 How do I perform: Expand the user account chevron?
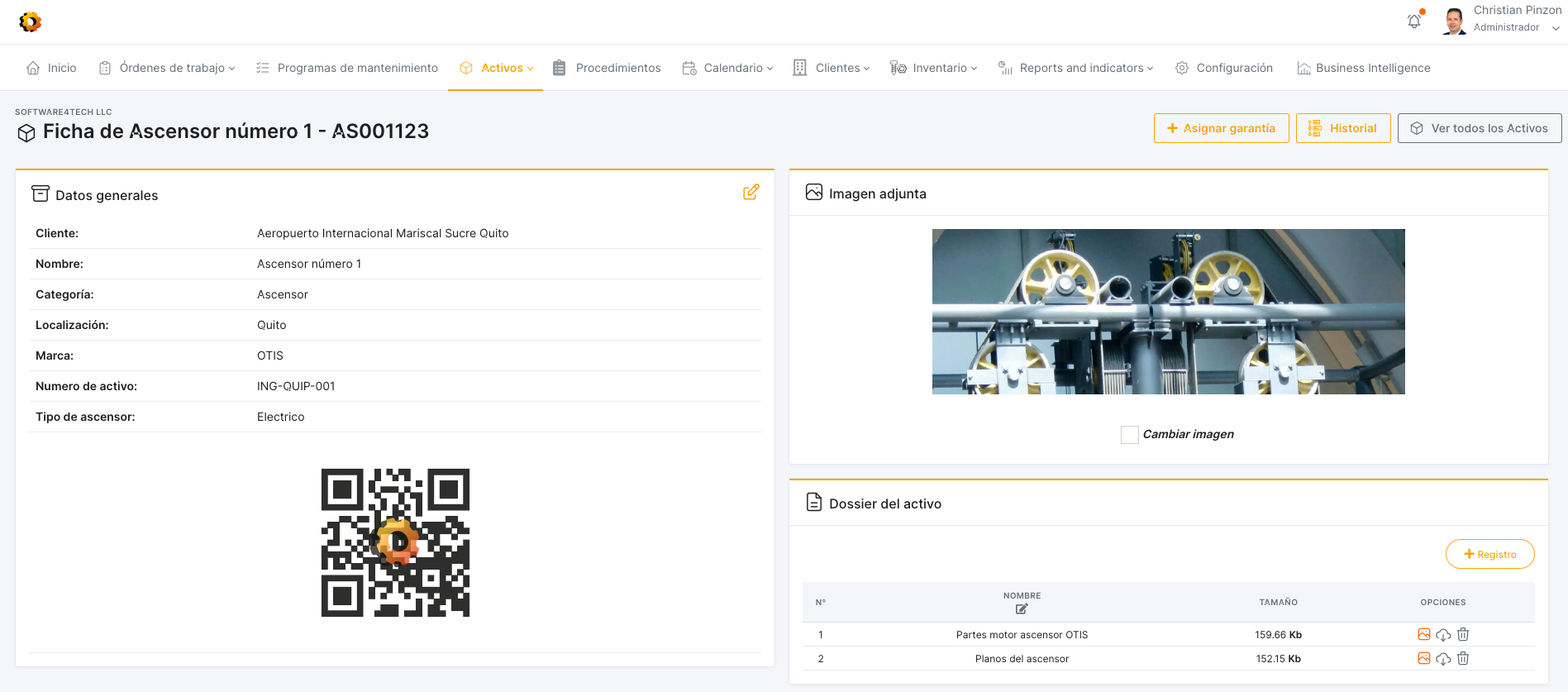coord(1556,28)
